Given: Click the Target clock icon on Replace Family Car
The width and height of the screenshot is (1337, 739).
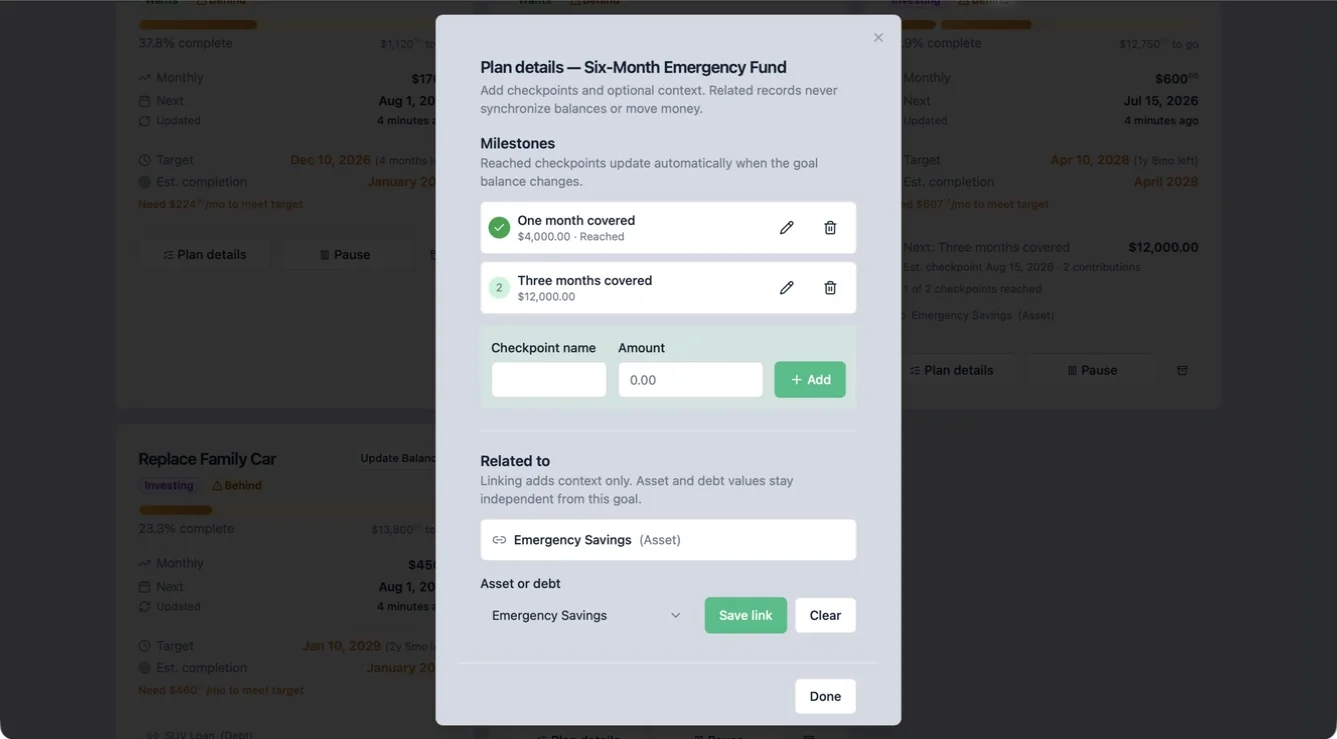Looking at the screenshot, I should [x=145, y=646].
